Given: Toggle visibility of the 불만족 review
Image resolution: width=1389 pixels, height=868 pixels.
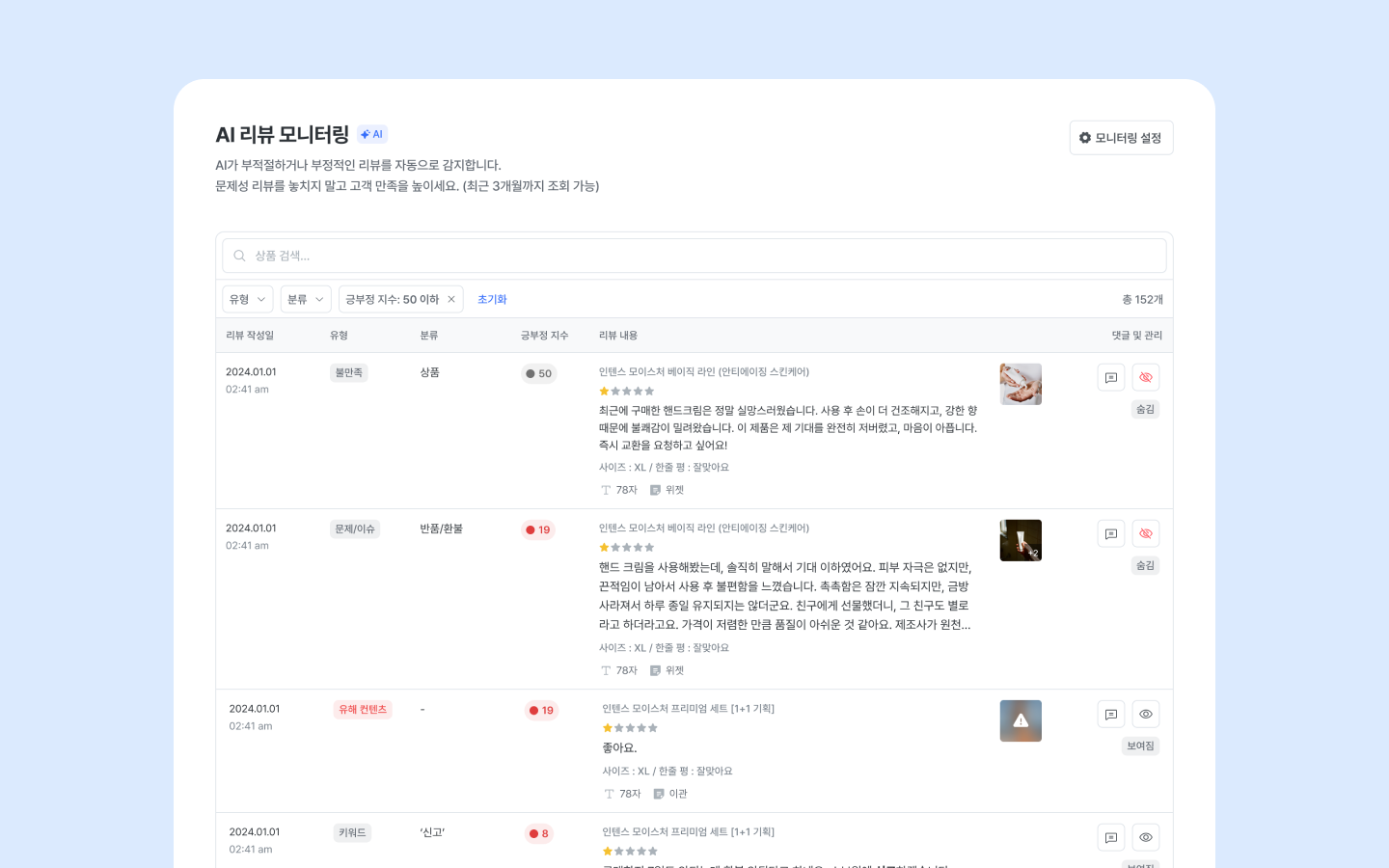Looking at the screenshot, I should click(1146, 377).
